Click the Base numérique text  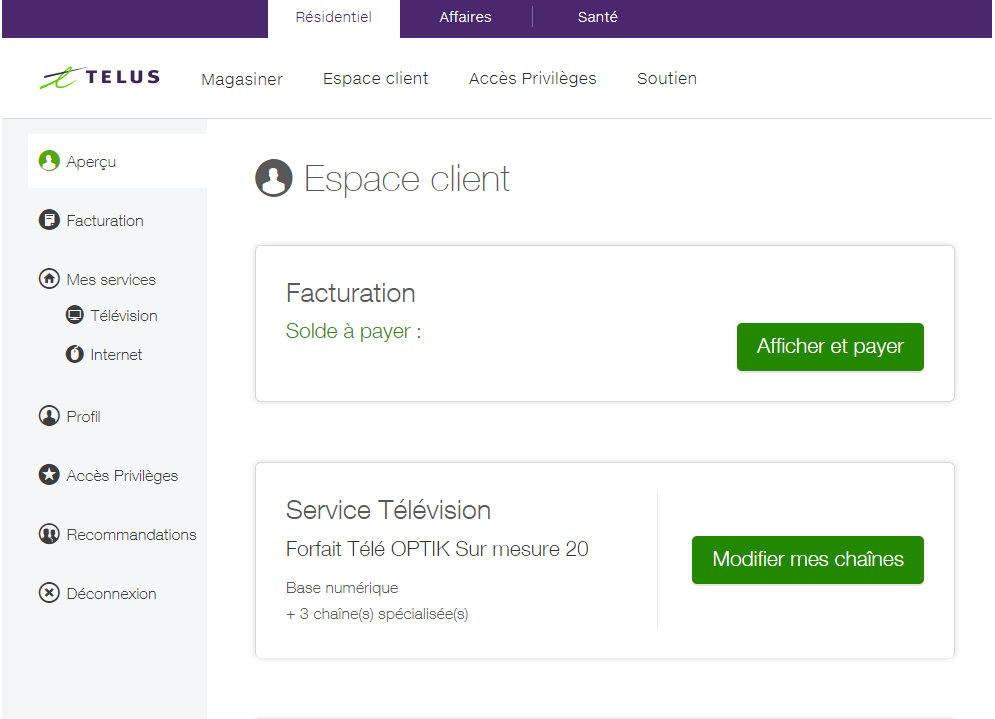tap(342, 588)
